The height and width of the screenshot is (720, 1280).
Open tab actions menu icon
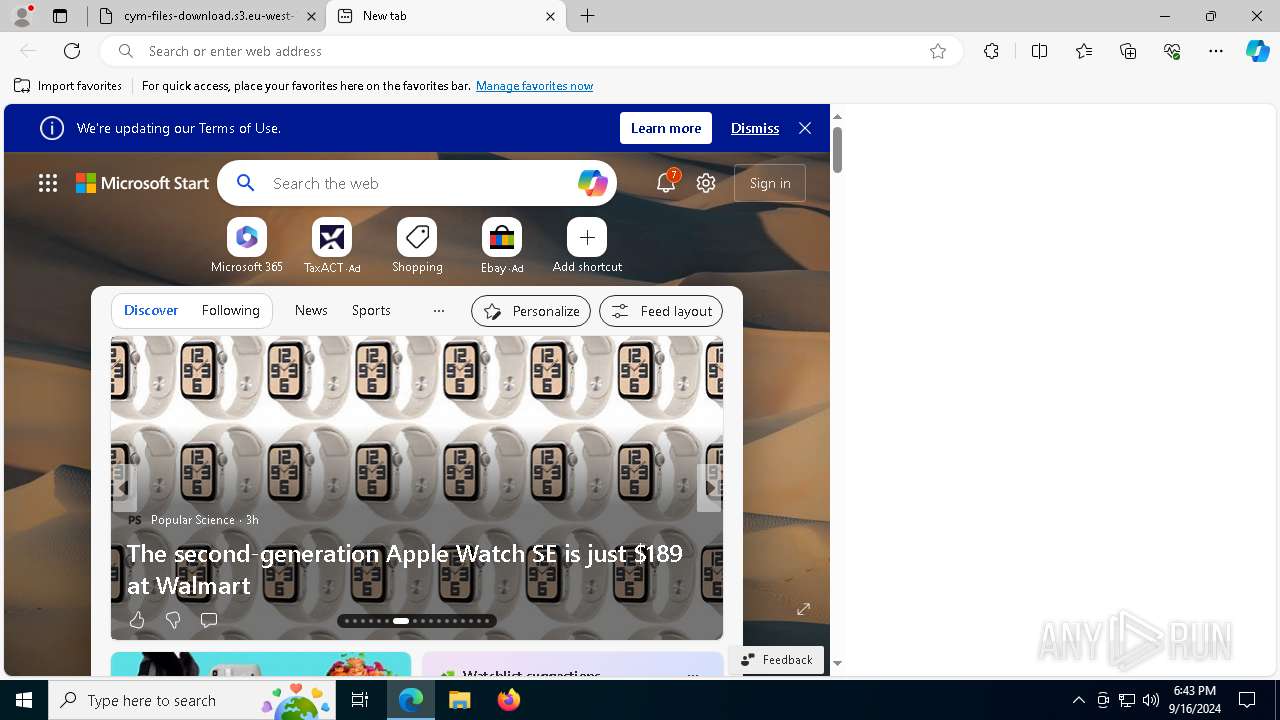pyautogui.click(x=60, y=16)
